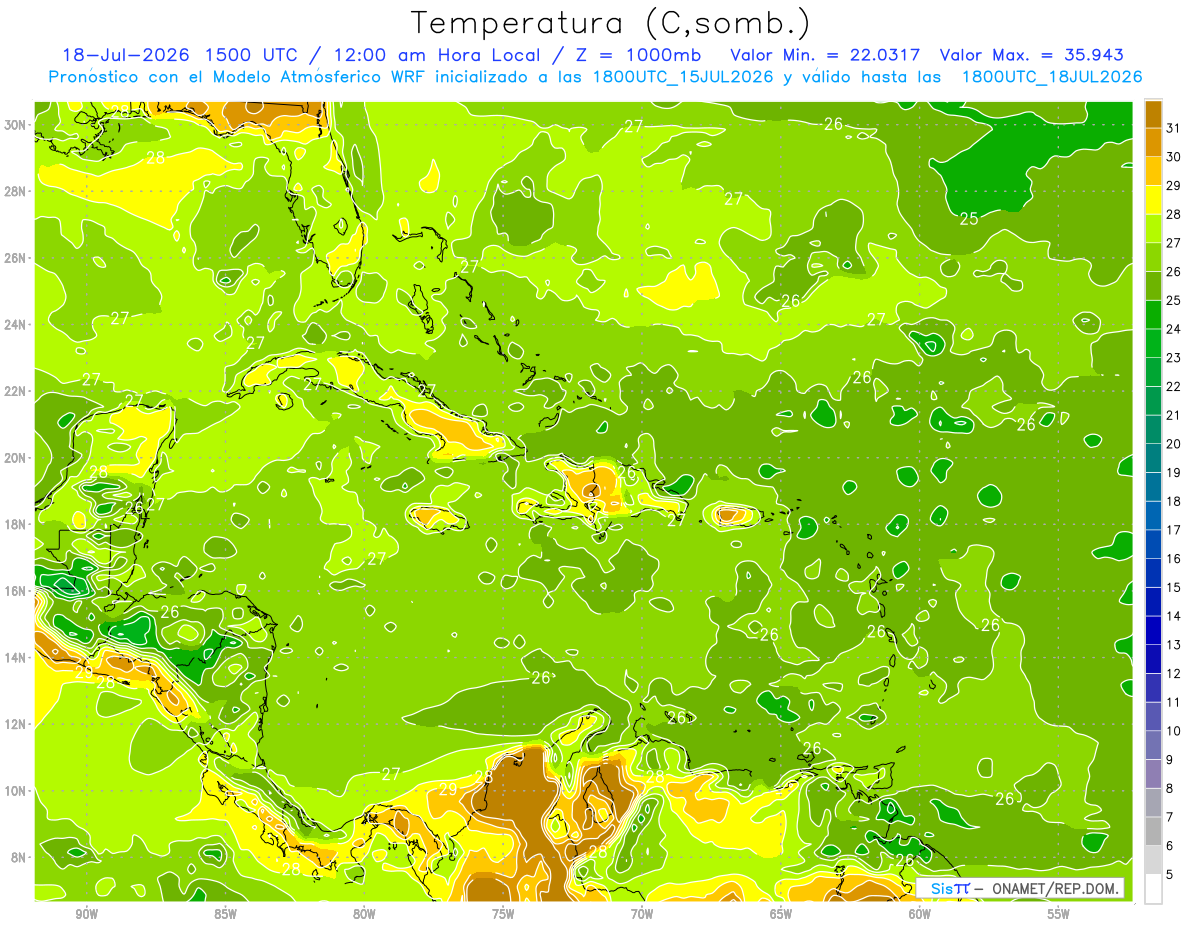The image size is (1200, 927).
Task: Click the legend value '30'
Action: (1173, 157)
